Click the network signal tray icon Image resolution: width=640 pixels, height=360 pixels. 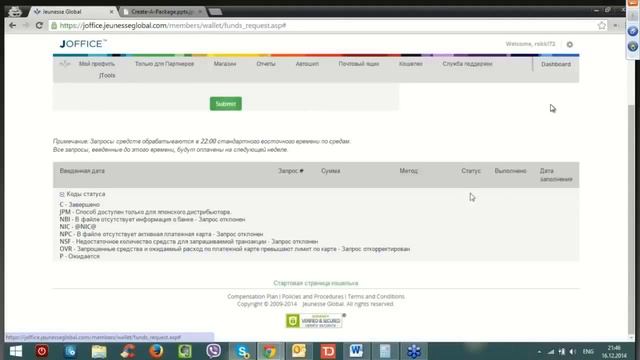(551, 351)
